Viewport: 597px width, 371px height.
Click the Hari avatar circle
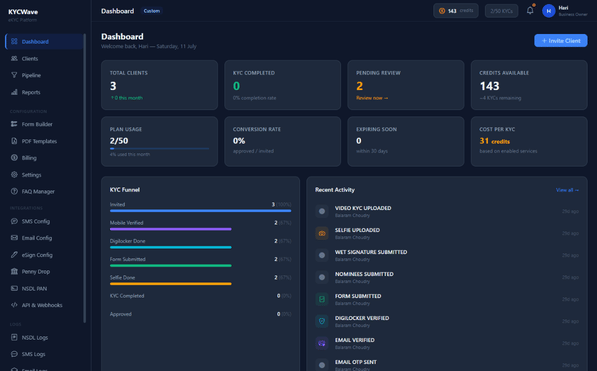pos(549,11)
